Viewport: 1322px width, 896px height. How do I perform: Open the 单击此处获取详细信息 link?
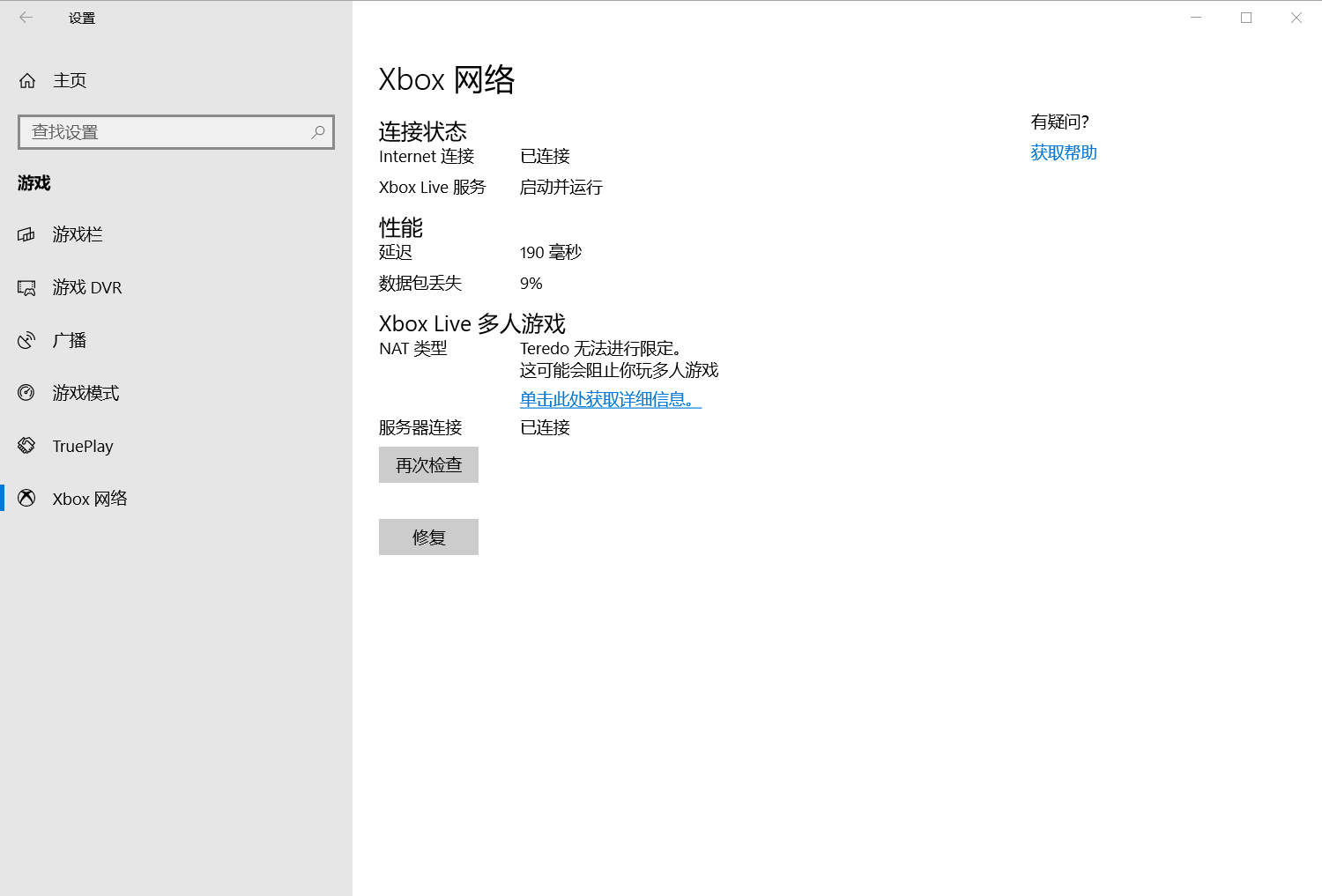point(611,399)
